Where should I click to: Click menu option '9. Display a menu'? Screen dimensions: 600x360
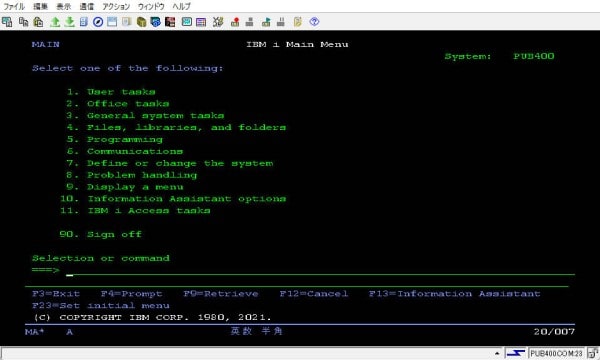(125, 187)
